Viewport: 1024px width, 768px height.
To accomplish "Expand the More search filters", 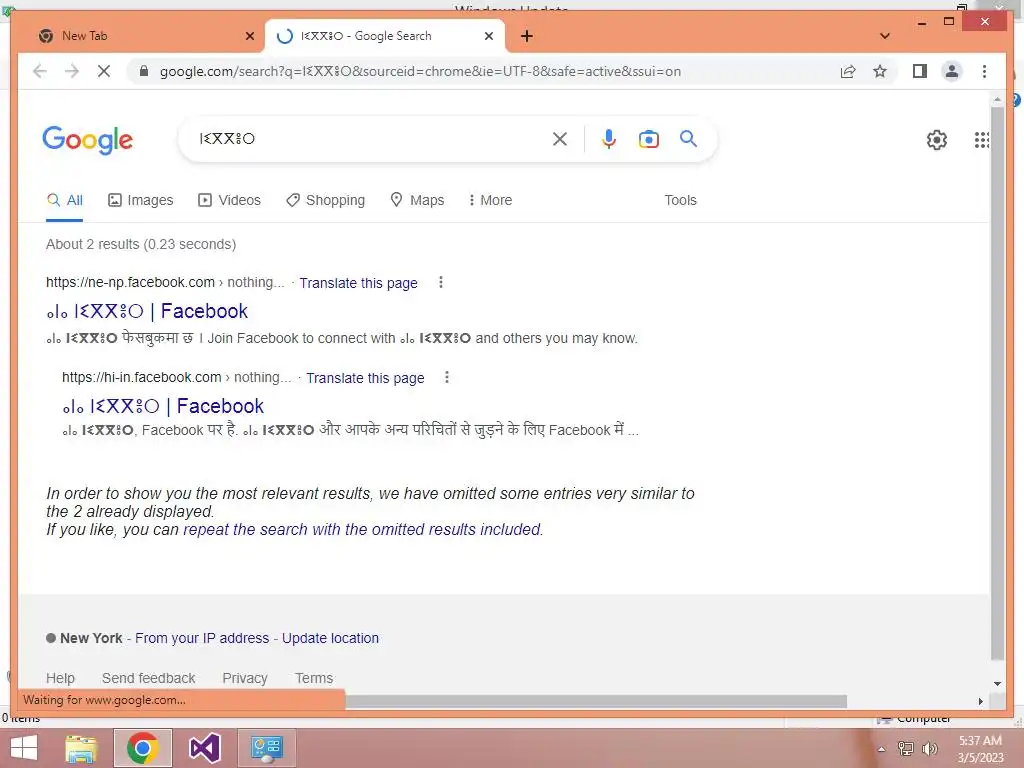I will pyautogui.click(x=490, y=200).
